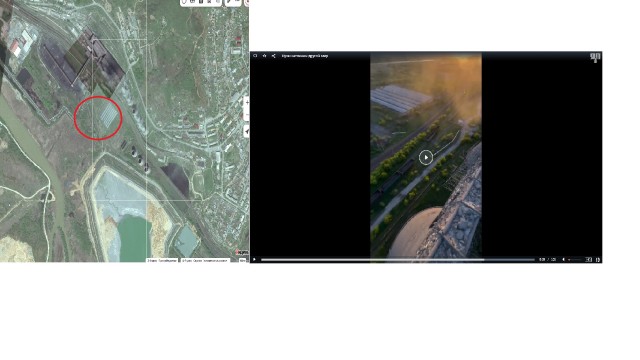Seek along the video progress bar
640x360 pixels.
pyautogui.click(x=398, y=259)
